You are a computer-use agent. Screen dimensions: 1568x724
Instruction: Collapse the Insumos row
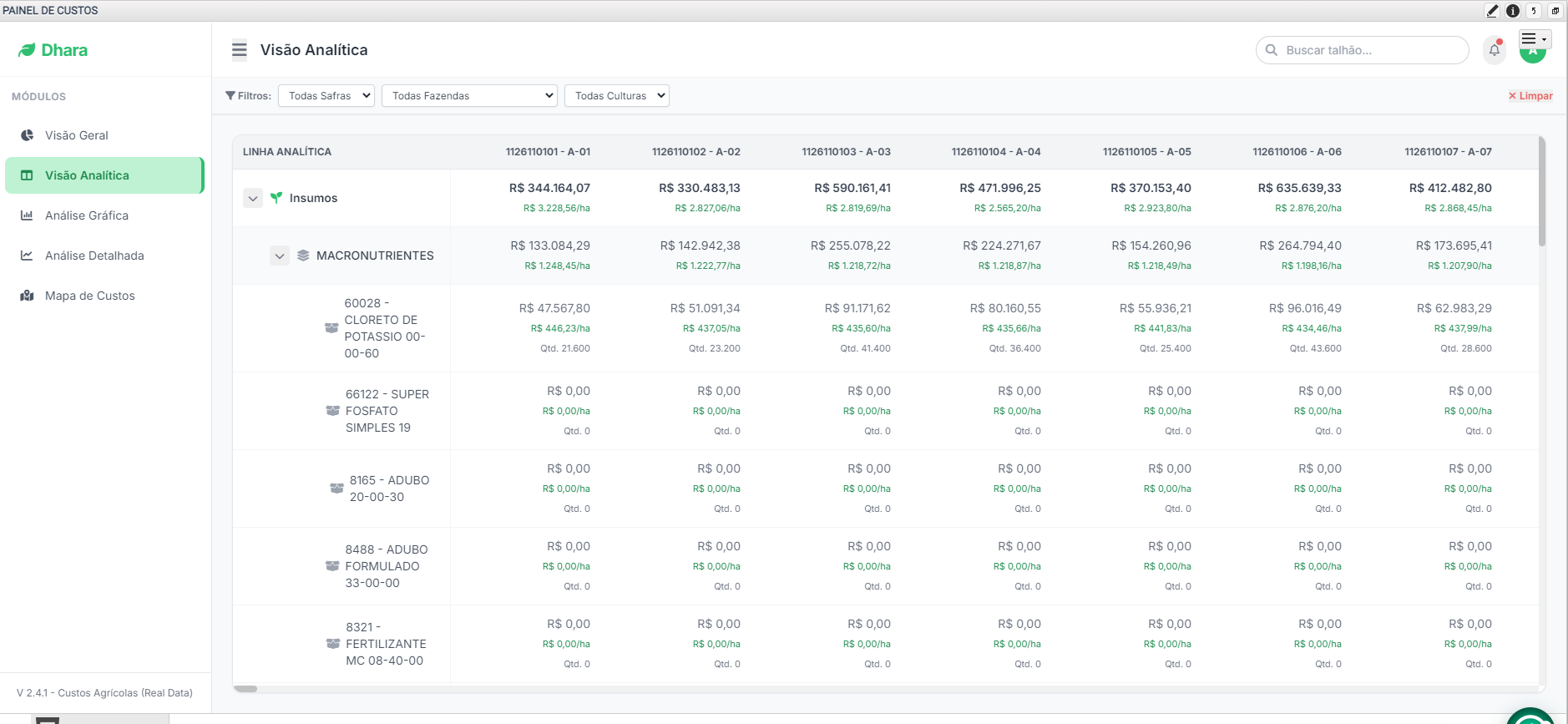pos(253,198)
